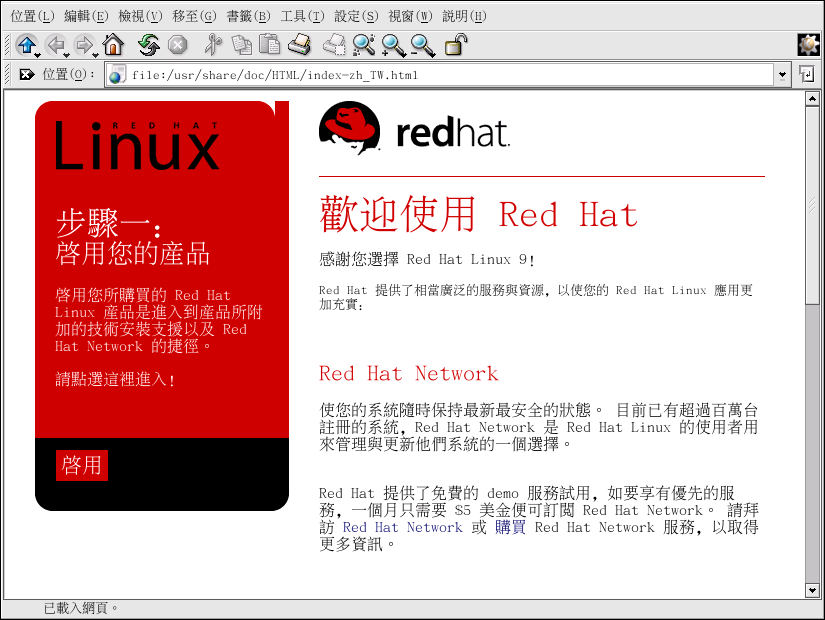The height and width of the screenshot is (620, 825).
Task: Click the Up directory arrow icon
Action: pos(26,45)
